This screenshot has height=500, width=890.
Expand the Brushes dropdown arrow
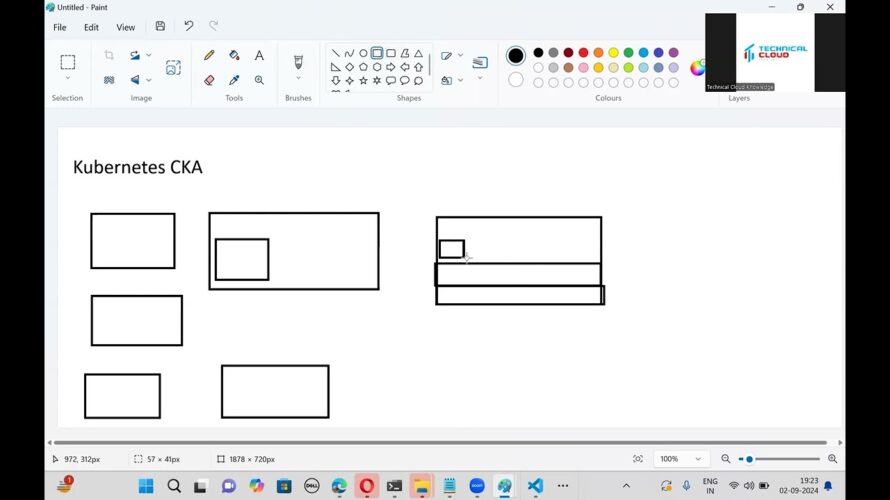pos(298,78)
